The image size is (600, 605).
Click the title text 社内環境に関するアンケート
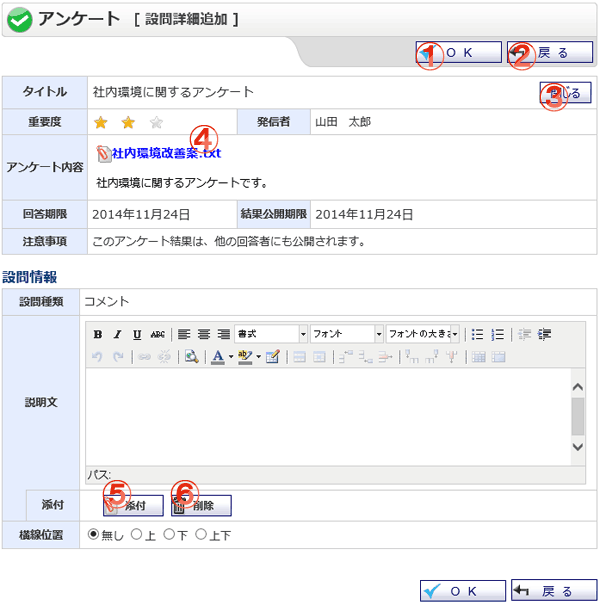click(x=173, y=92)
